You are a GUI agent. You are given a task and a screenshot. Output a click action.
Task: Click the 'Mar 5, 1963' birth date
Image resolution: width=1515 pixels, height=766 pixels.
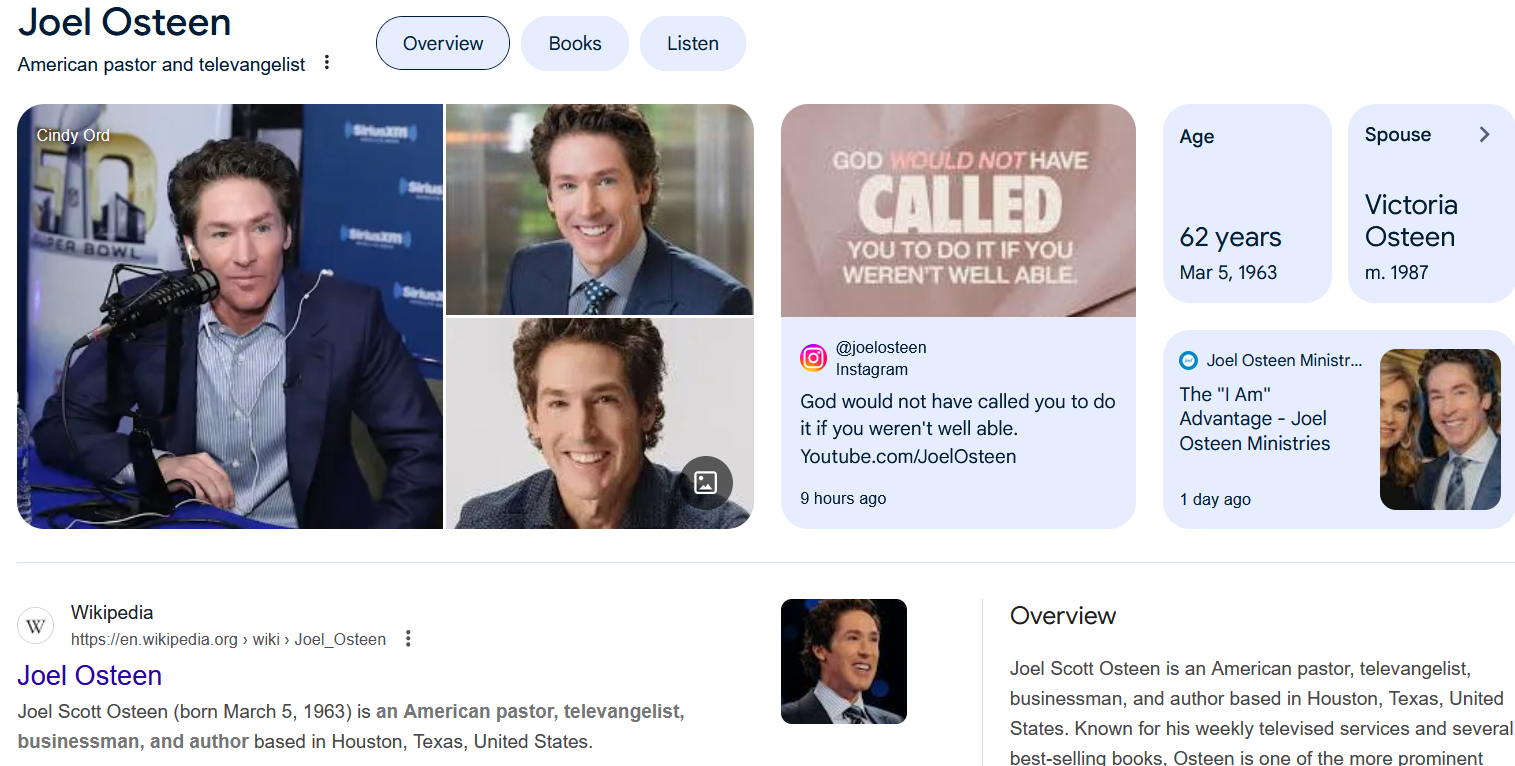[1228, 272]
